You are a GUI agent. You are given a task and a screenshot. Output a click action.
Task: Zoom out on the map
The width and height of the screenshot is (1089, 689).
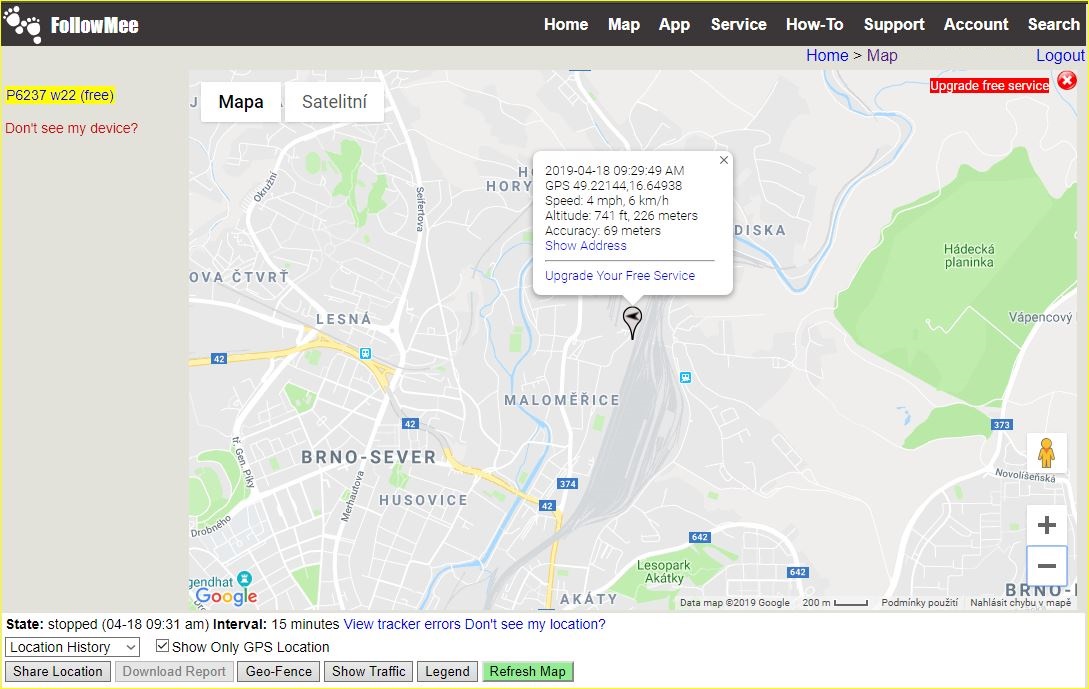point(1047,566)
